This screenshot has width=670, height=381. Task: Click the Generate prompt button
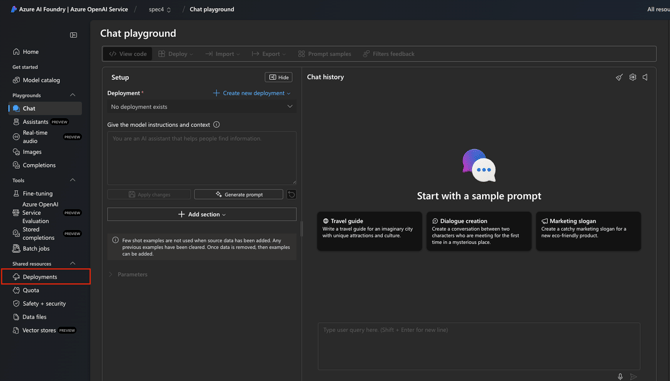coord(238,194)
